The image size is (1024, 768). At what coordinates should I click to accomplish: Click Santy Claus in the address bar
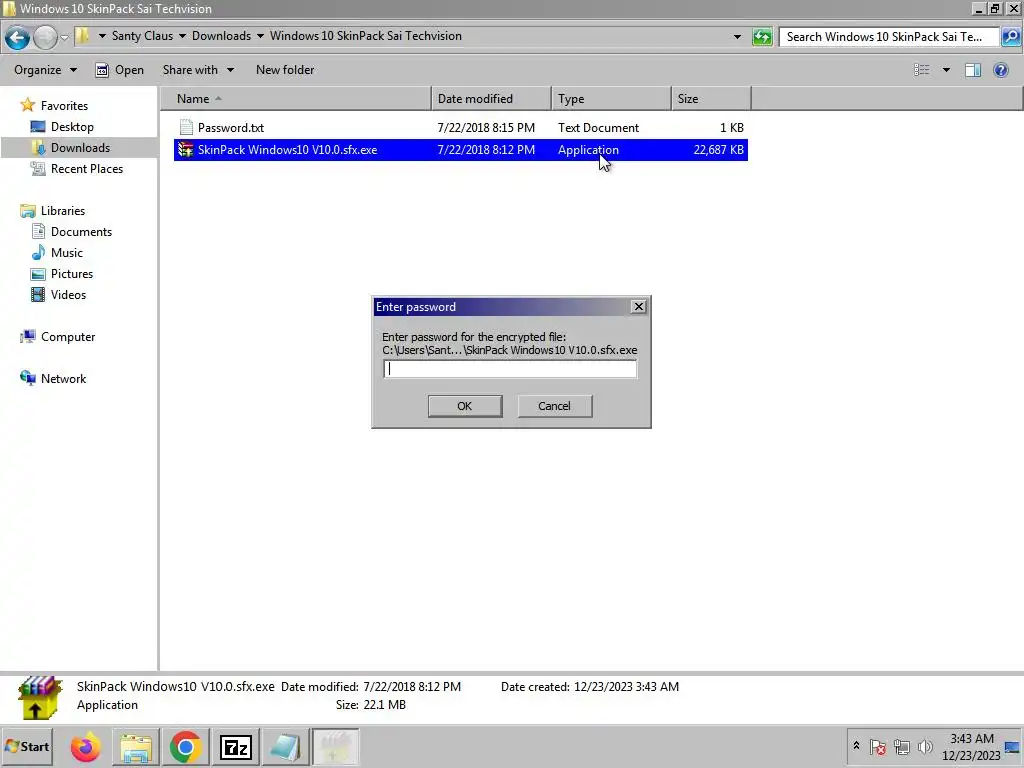point(142,36)
